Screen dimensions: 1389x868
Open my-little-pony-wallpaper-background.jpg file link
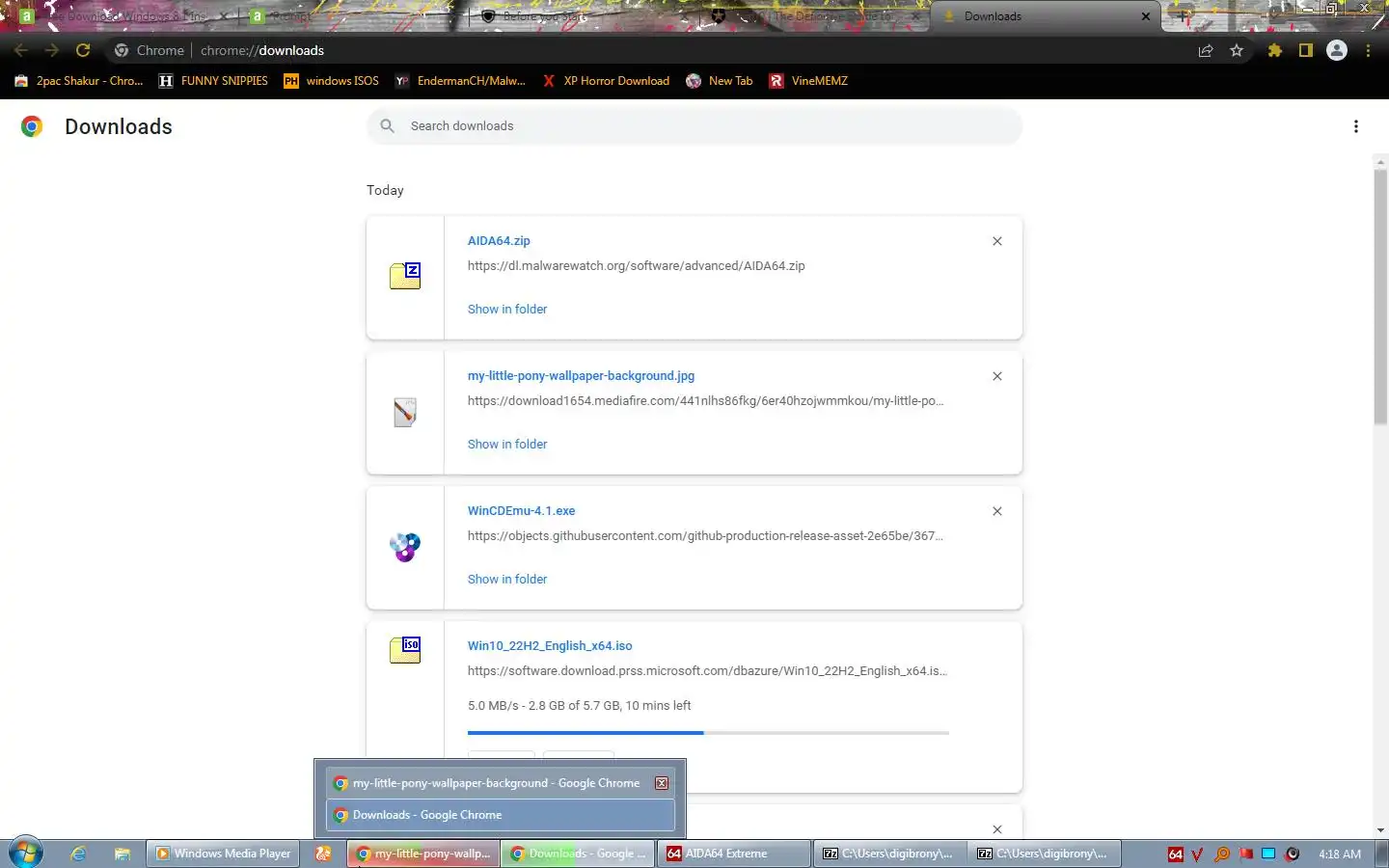point(581,376)
